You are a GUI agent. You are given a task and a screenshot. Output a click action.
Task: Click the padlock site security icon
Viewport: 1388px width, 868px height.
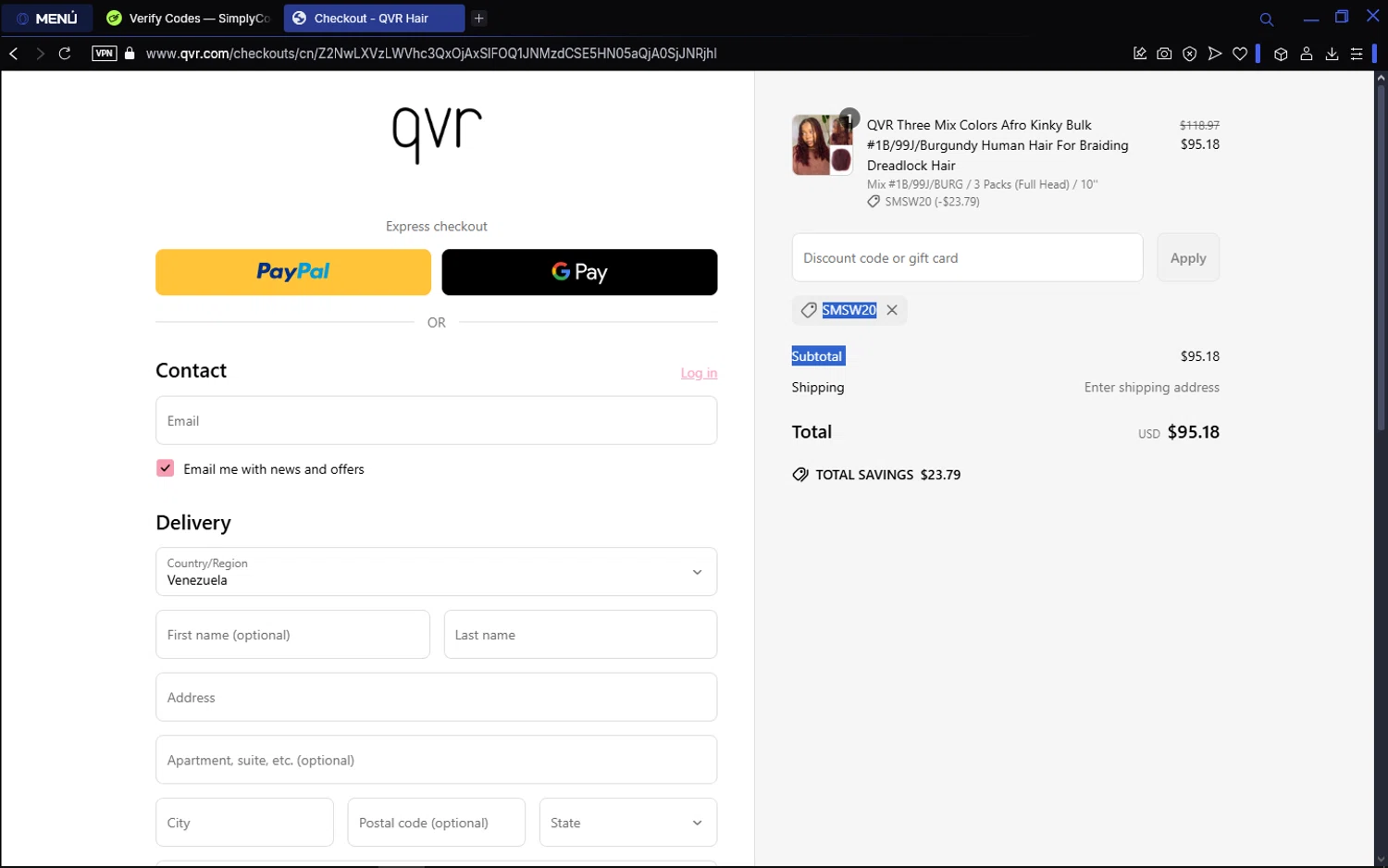(x=130, y=54)
